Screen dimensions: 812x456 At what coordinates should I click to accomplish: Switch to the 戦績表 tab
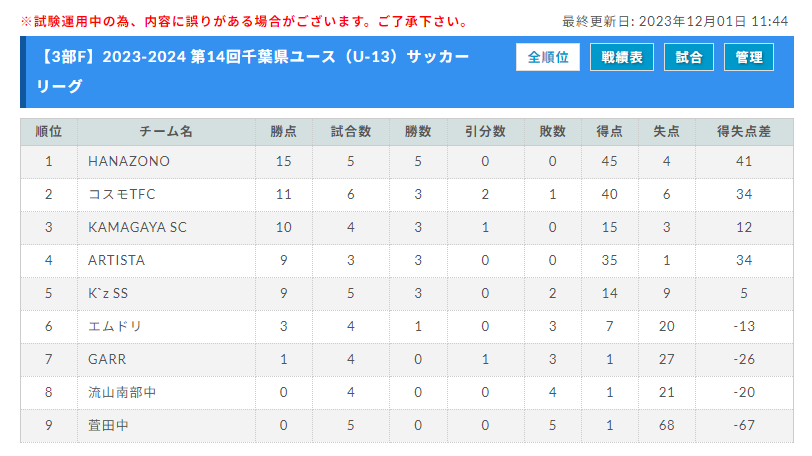pos(621,57)
